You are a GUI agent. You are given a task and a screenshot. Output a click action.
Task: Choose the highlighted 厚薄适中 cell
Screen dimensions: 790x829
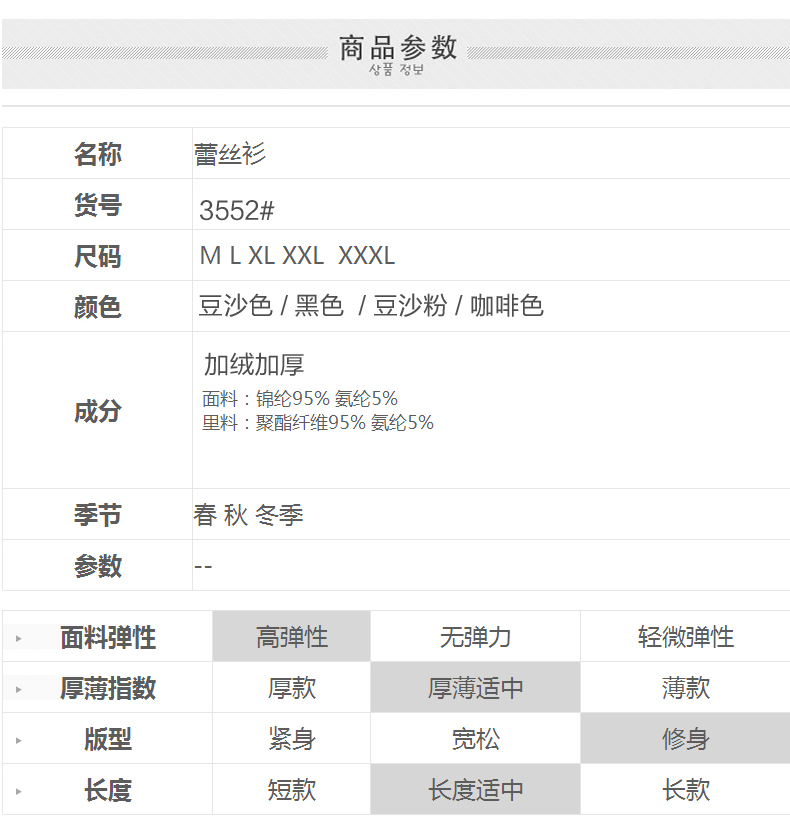(x=475, y=688)
